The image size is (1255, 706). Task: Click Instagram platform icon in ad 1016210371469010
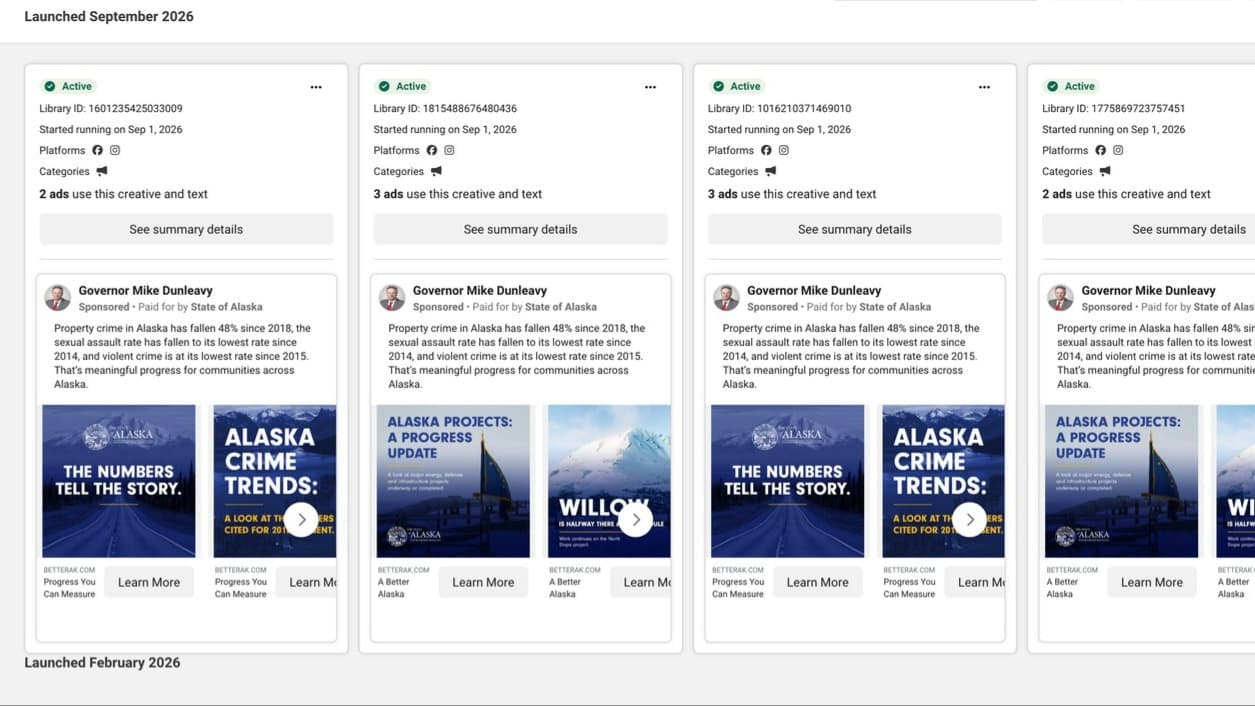pos(783,150)
